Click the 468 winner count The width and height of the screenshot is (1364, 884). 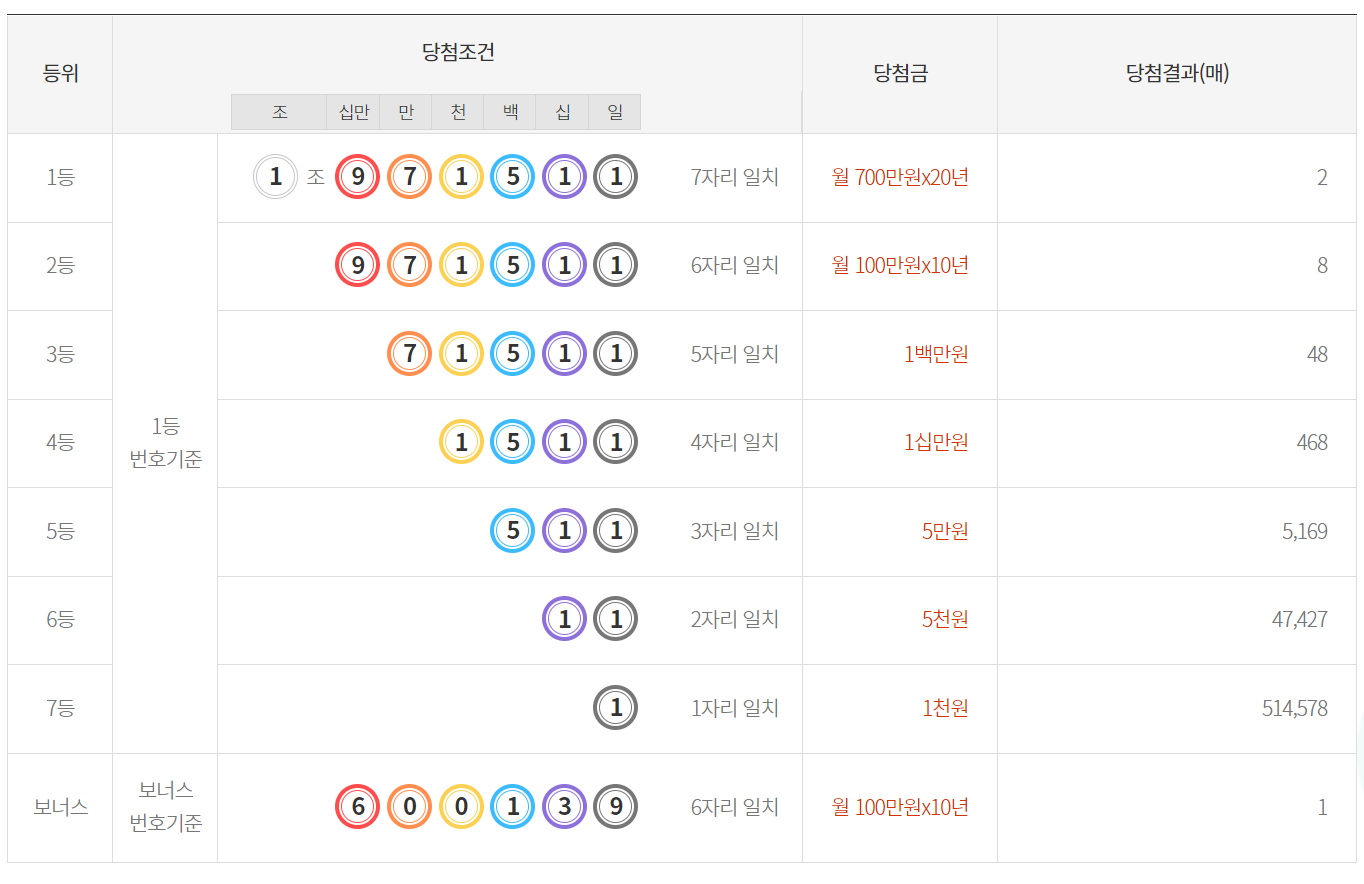(x=1312, y=443)
